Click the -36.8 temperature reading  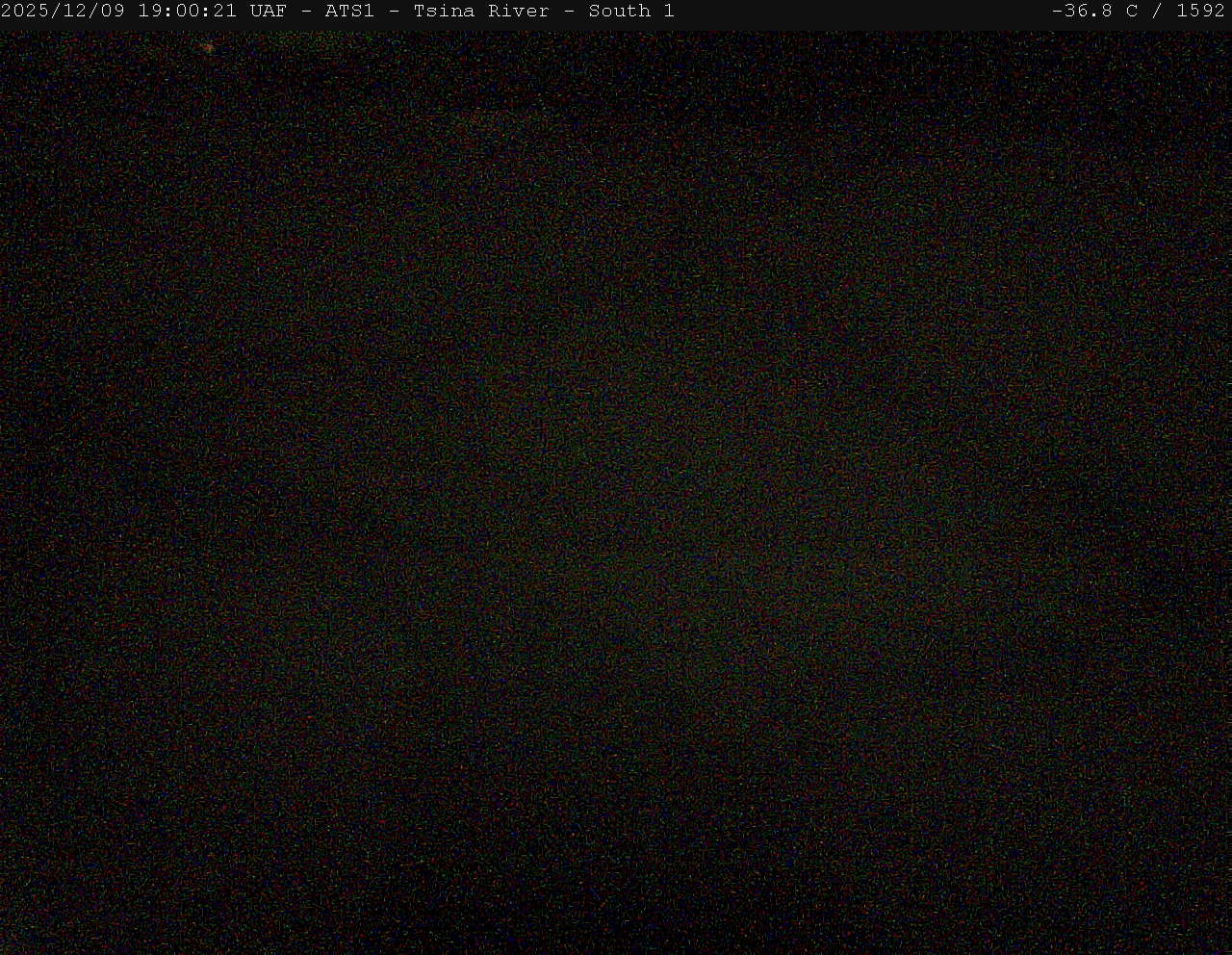(x=1082, y=12)
